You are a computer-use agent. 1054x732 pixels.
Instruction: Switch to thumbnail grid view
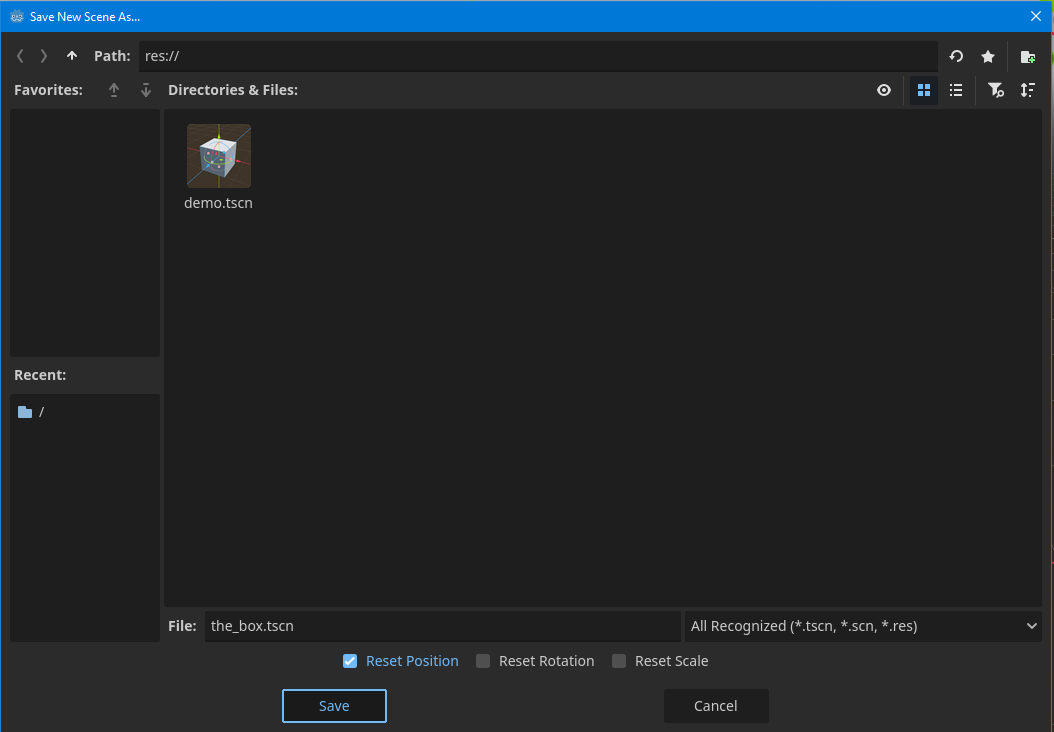pos(924,90)
